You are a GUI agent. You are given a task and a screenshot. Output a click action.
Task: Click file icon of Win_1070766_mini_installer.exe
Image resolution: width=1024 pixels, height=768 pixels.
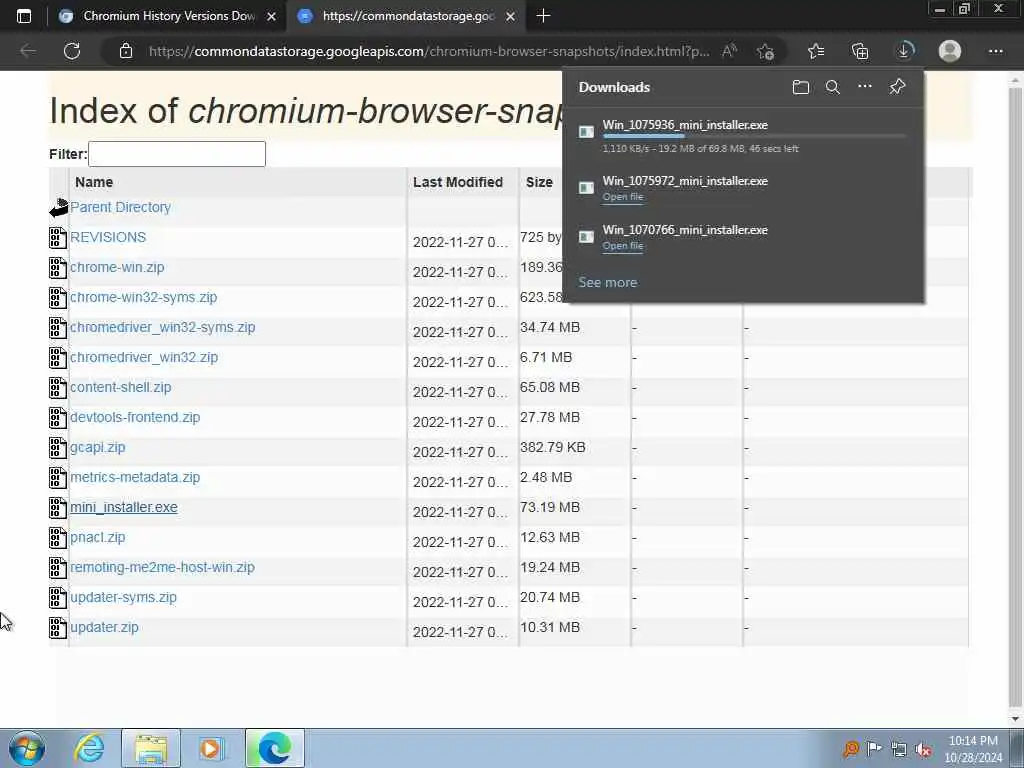[586, 237]
